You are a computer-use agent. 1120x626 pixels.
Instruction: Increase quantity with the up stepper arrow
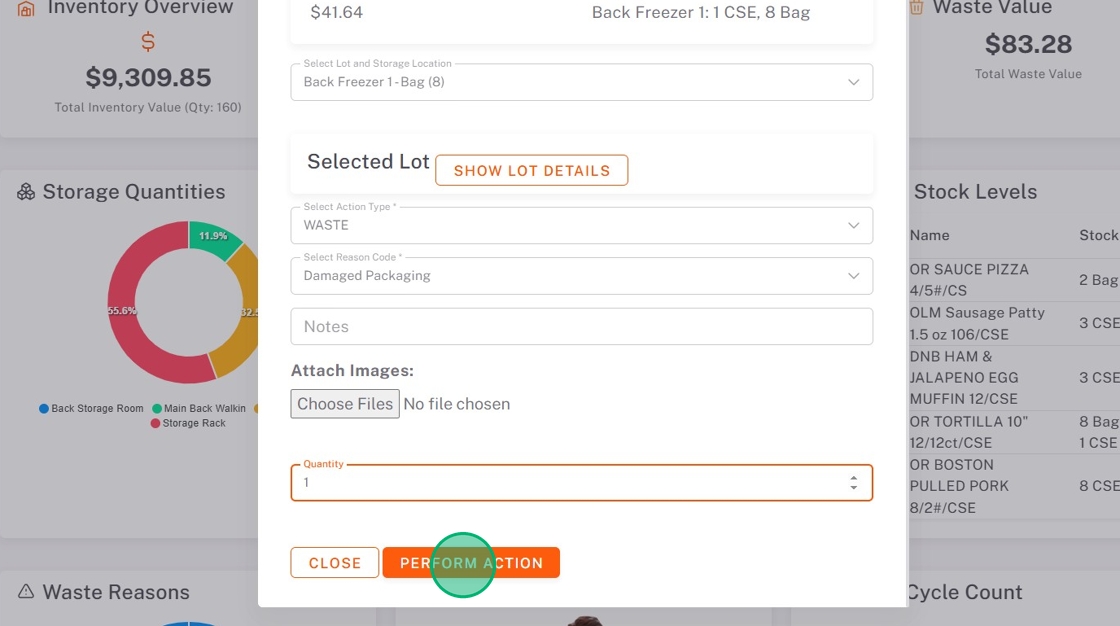tap(853, 477)
